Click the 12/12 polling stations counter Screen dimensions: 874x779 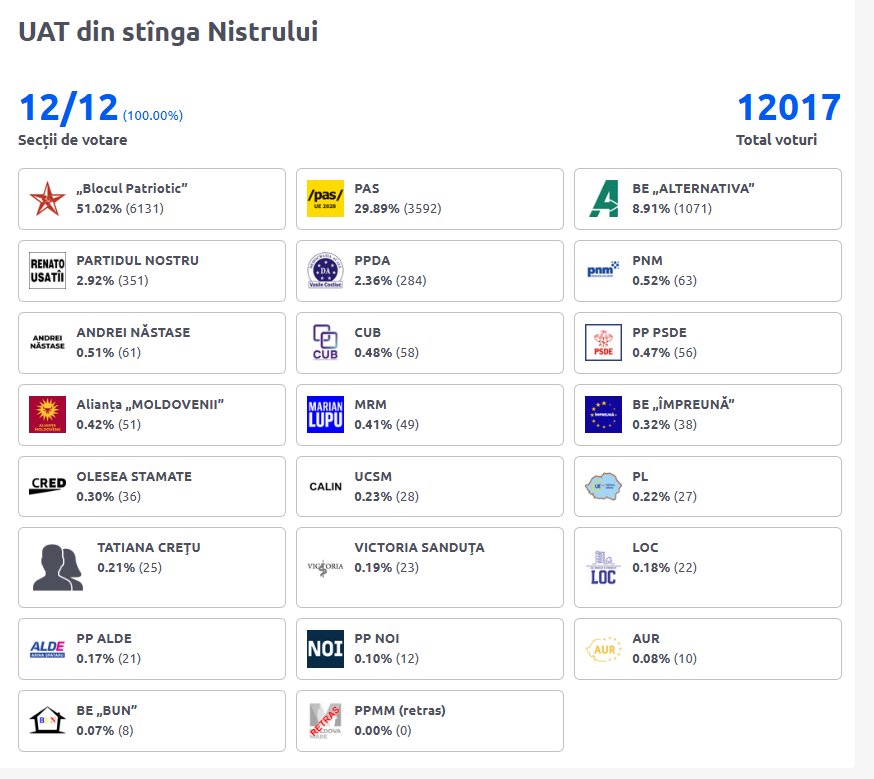tap(68, 108)
